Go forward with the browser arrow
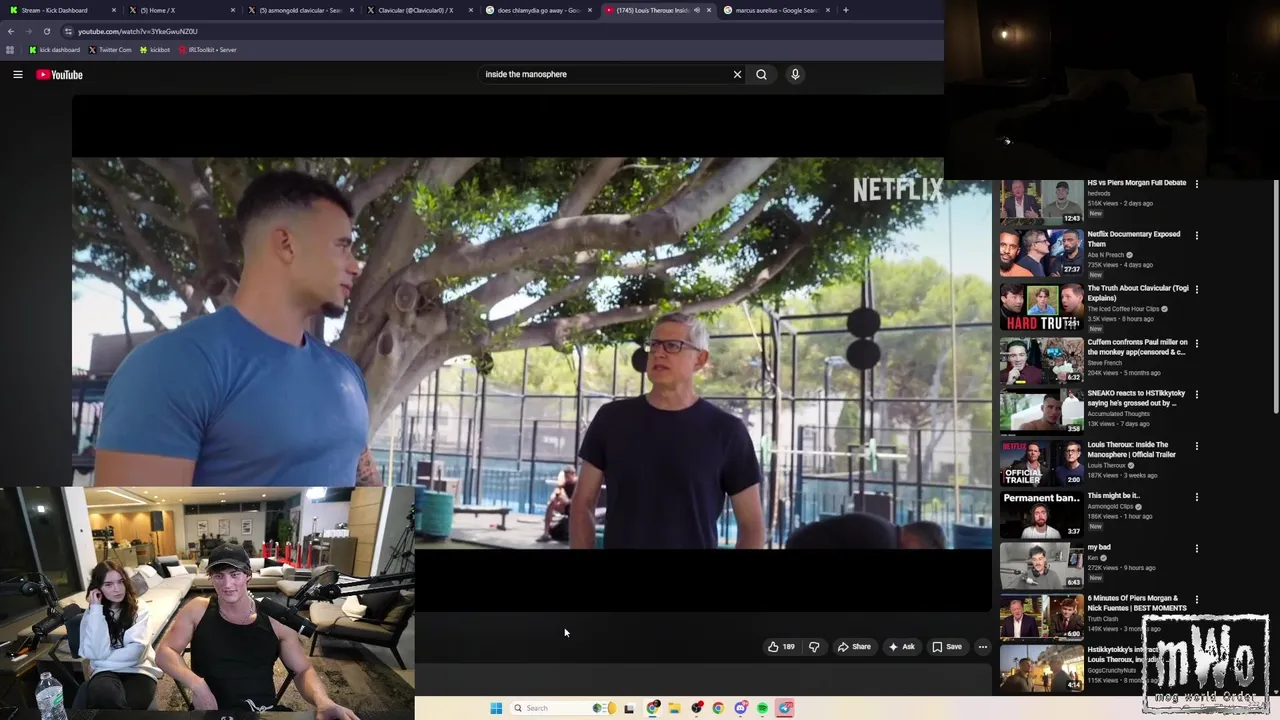 [x=28, y=31]
